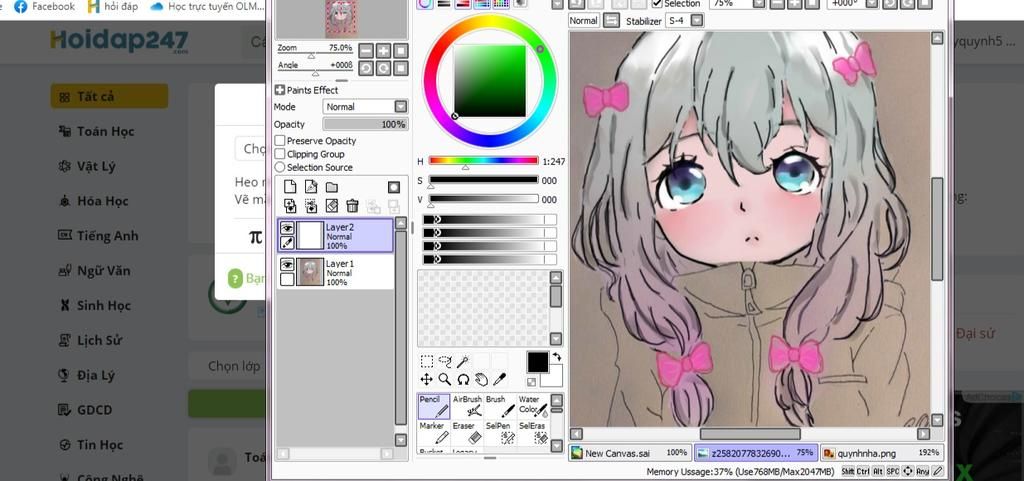Pick the magic wand tool
The width and height of the screenshot is (1024, 481).
(463, 361)
